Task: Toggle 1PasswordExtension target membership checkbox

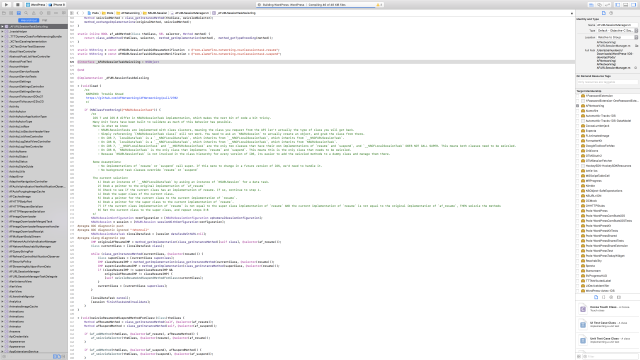Action: [x=578, y=96]
